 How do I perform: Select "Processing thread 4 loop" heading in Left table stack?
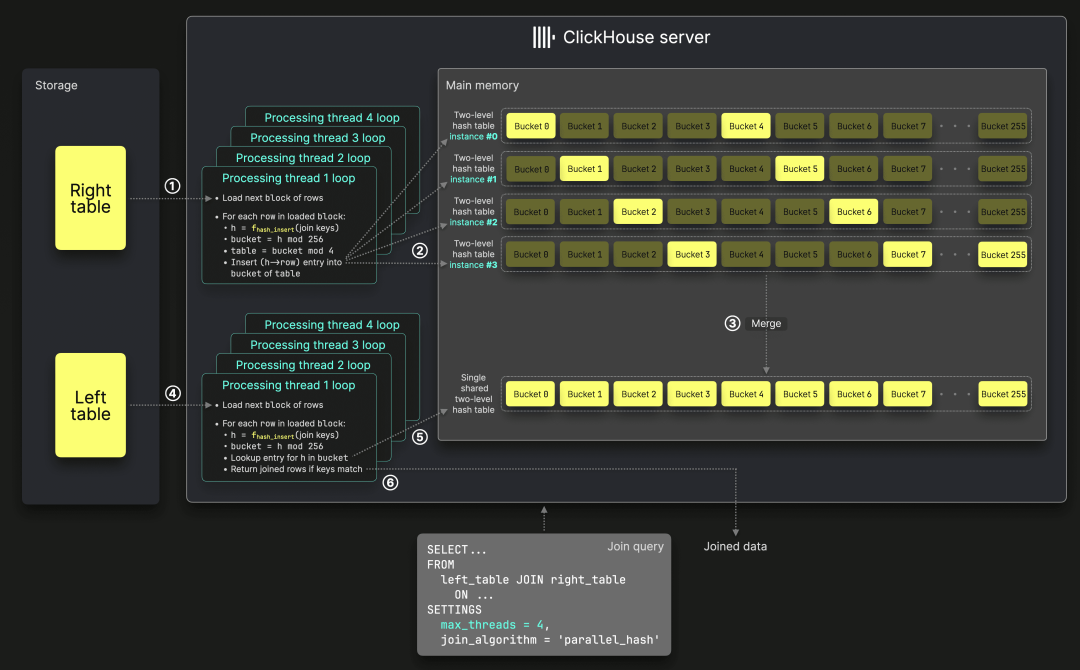(332, 325)
